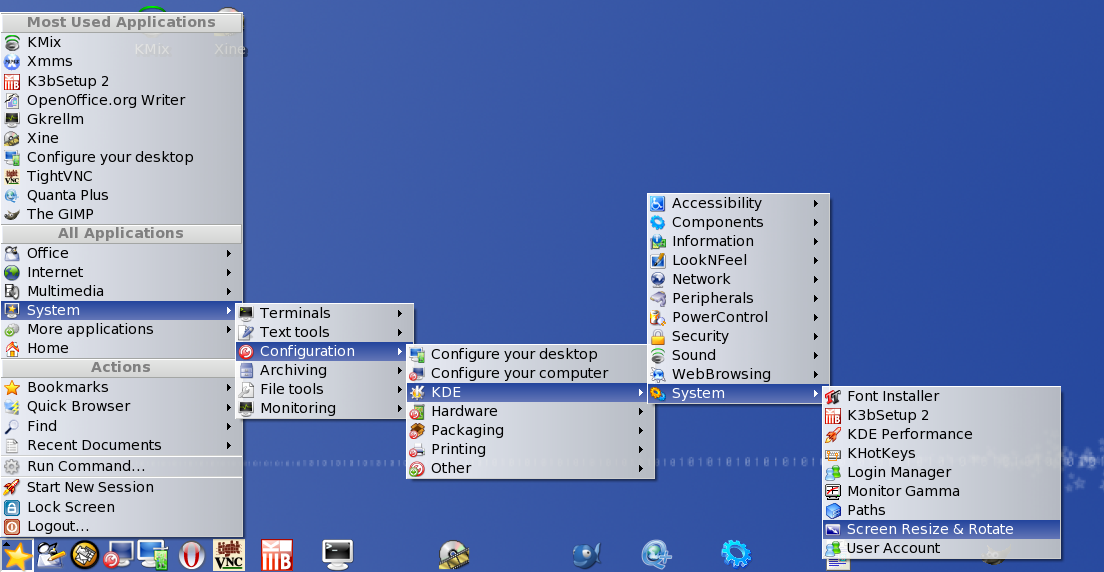Expand Quick Browser submenu
This screenshot has width=1104, height=572.
122,406
